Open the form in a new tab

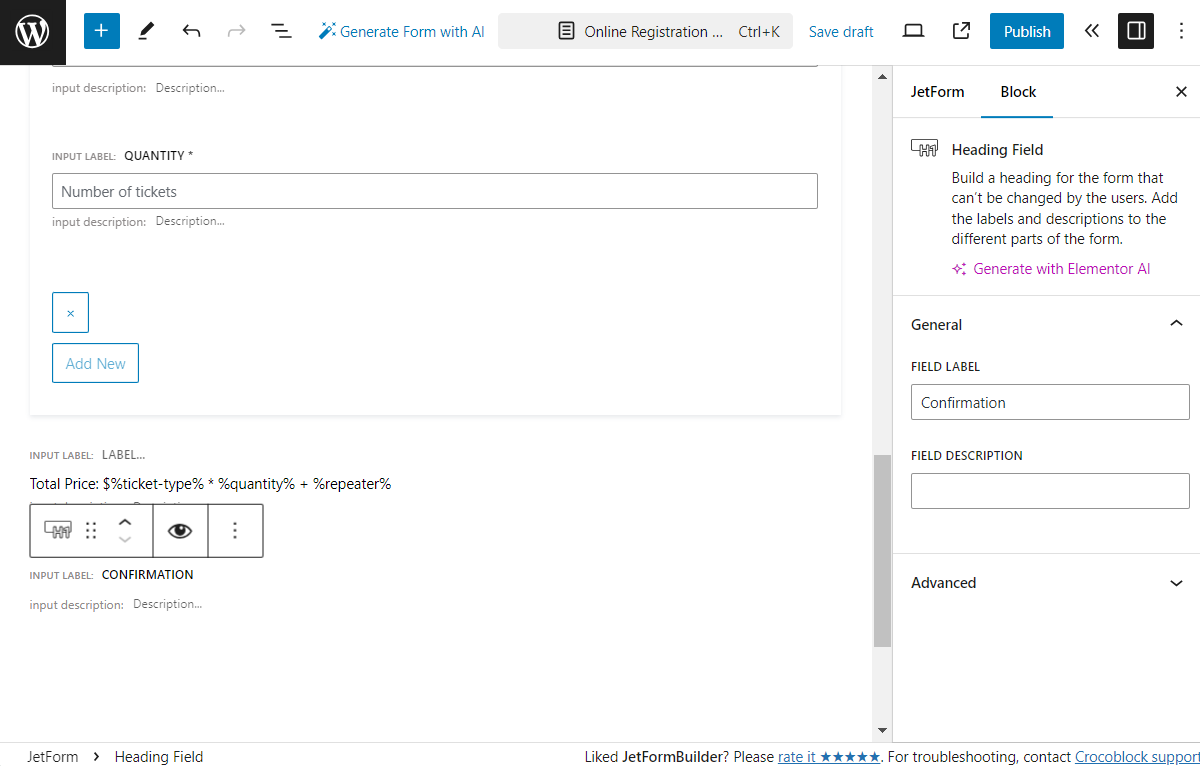click(x=961, y=31)
